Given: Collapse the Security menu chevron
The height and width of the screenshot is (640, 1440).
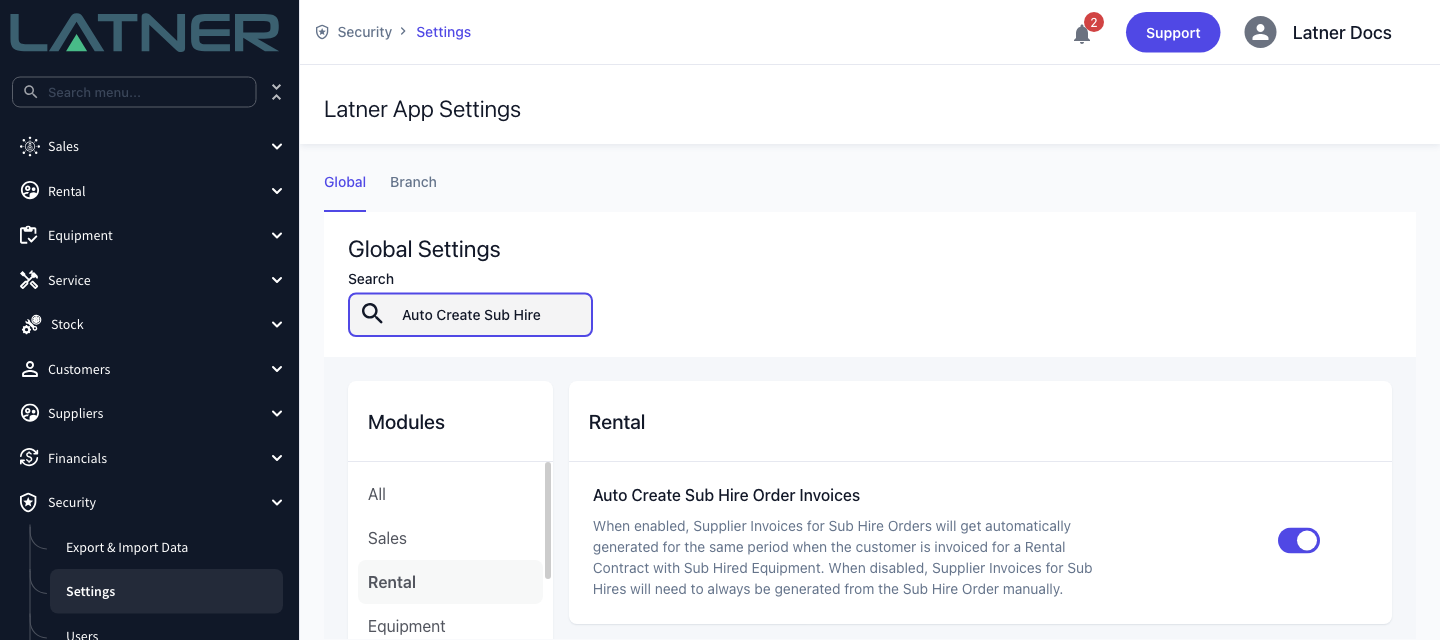Looking at the screenshot, I should [x=277, y=502].
